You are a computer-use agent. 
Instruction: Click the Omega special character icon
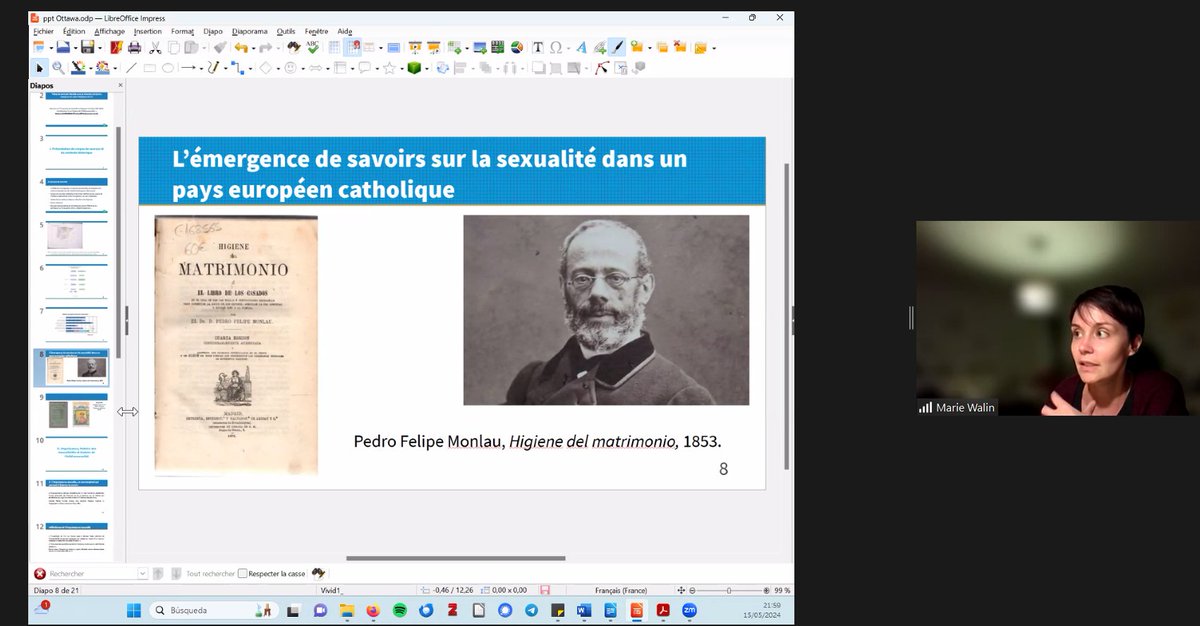(x=556, y=47)
